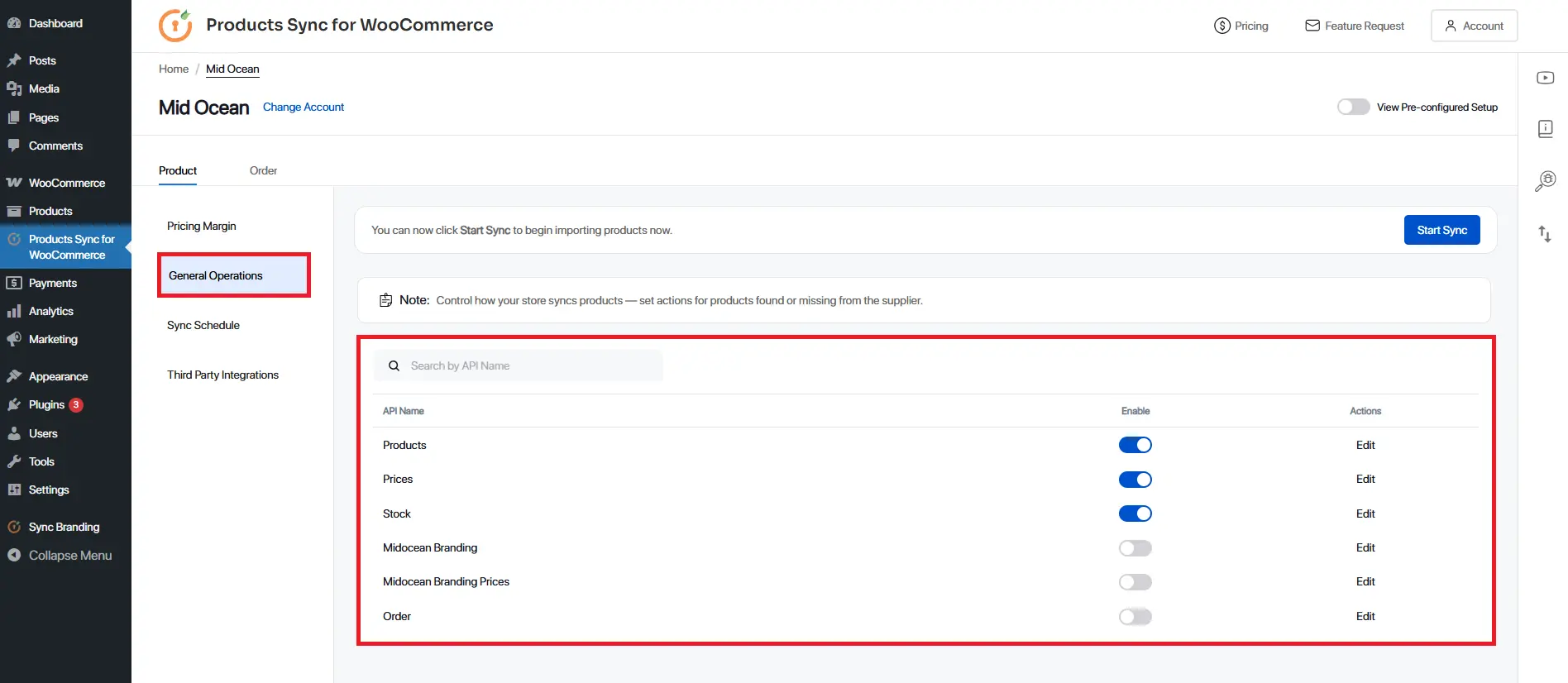Edit the Products API row

click(1365, 445)
